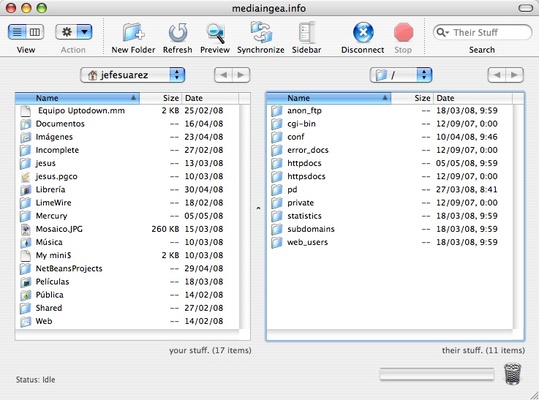Click the LimeWire folder name
Screen dimensions: 539x400
[x=53, y=203]
